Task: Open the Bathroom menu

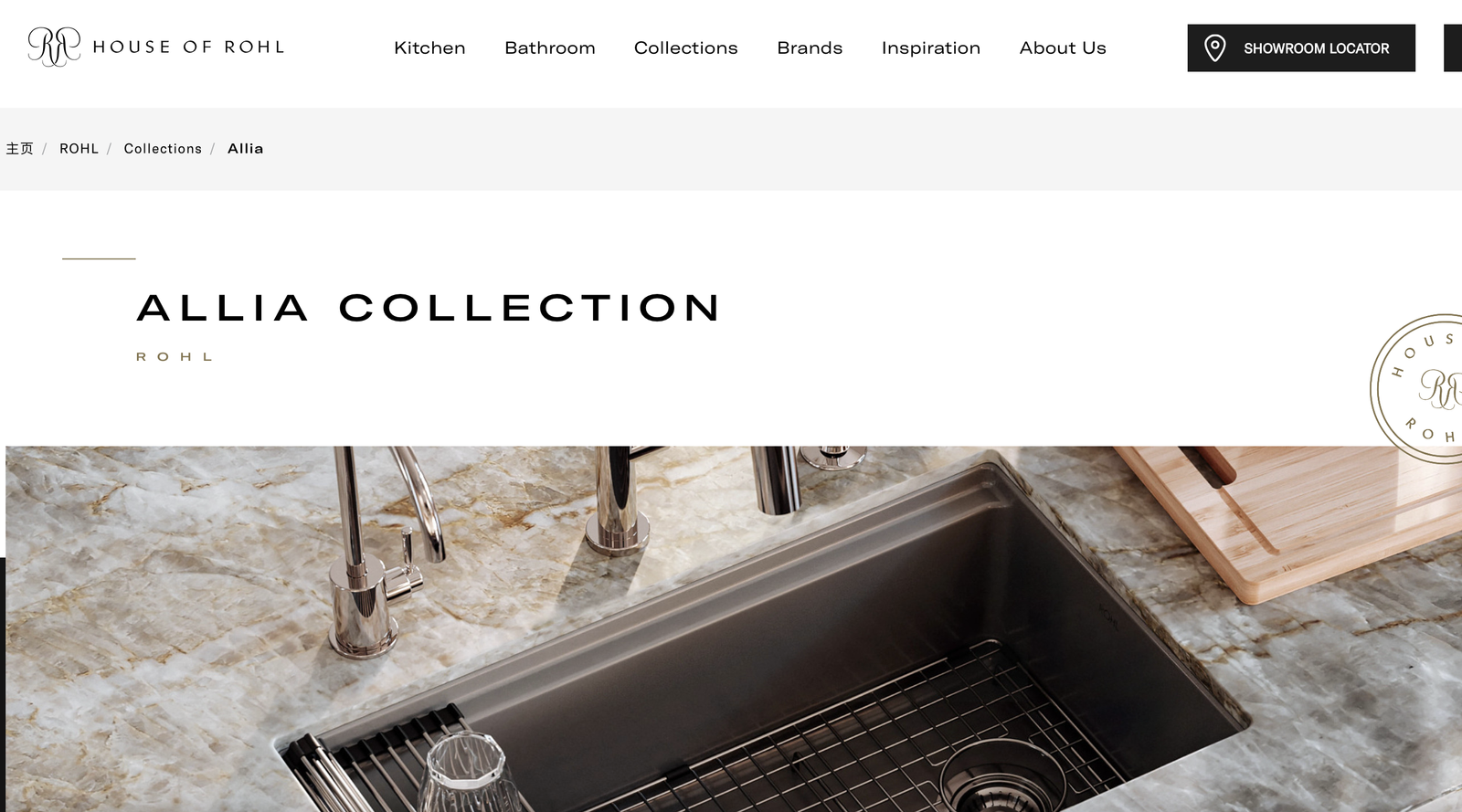Action: pos(550,47)
